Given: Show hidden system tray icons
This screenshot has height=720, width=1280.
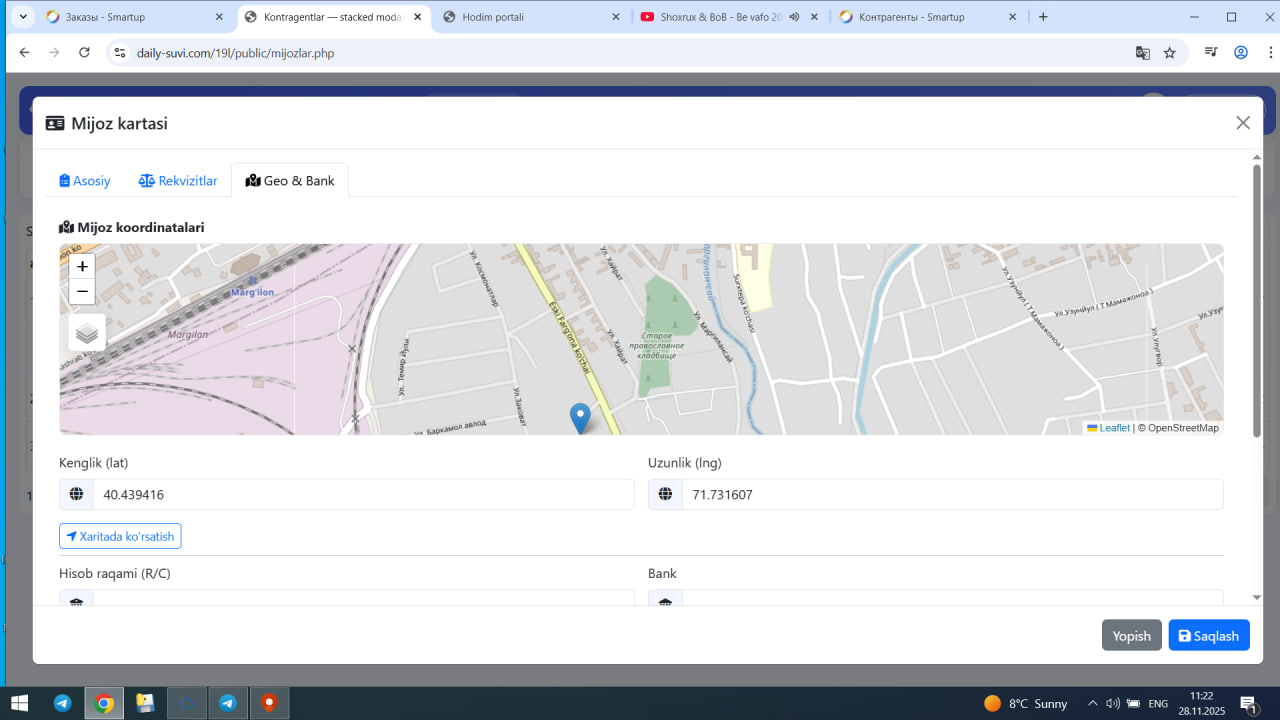Looking at the screenshot, I should (1093, 703).
